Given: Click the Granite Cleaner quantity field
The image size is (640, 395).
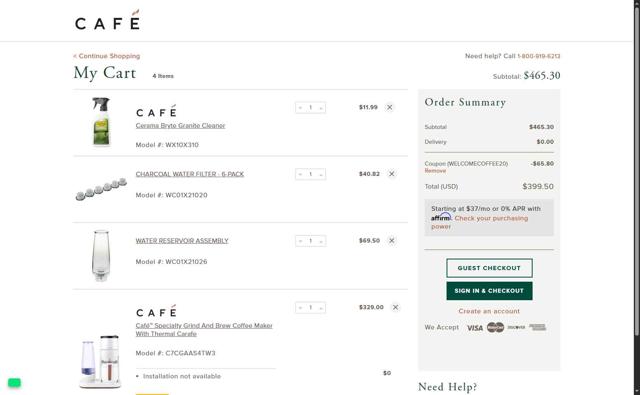Looking at the screenshot, I should [311, 108].
